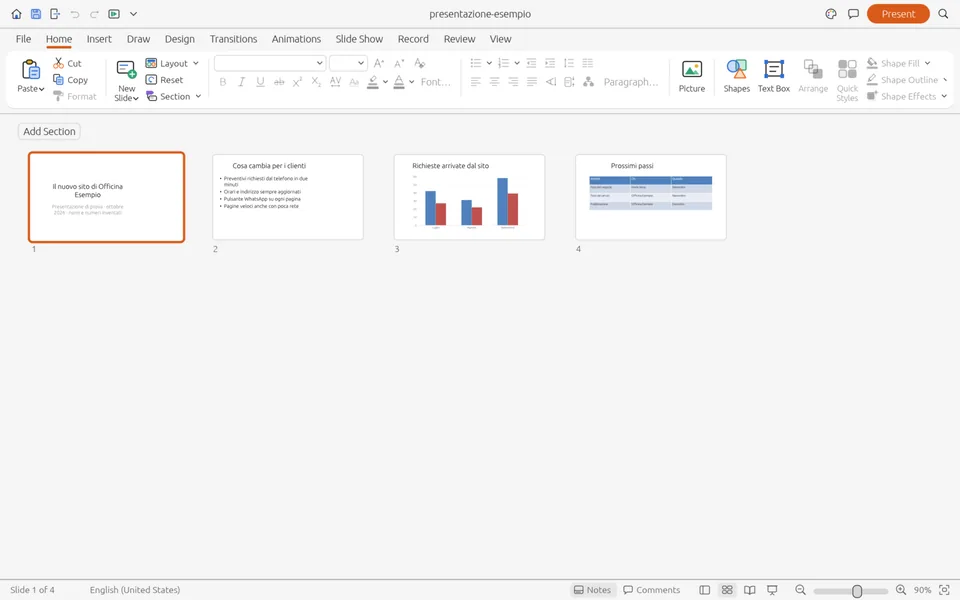
Task: Open the theme palette icon beside Present
Action: 831,14
